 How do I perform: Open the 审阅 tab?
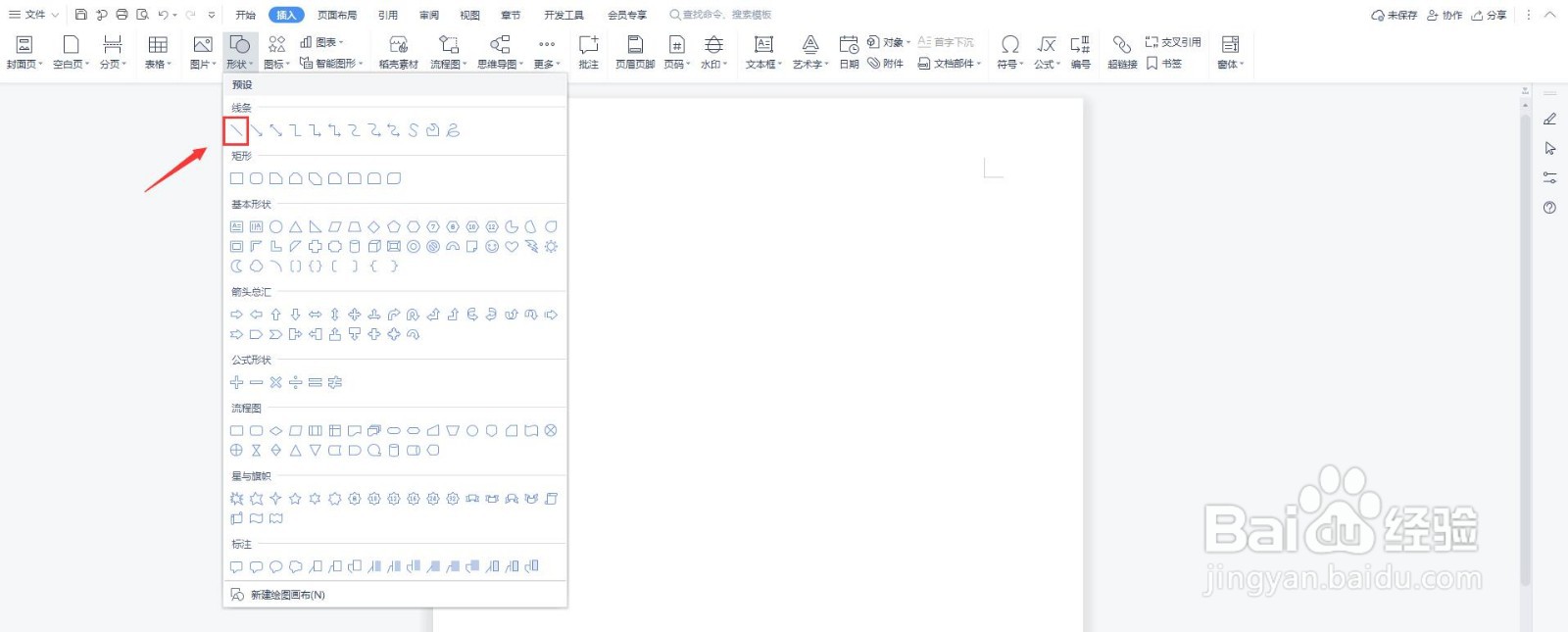point(429,15)
